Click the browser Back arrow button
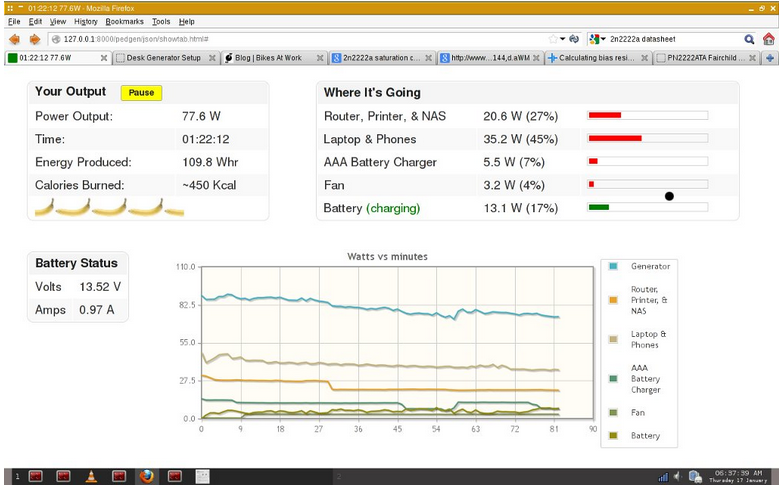 [14, 39]
